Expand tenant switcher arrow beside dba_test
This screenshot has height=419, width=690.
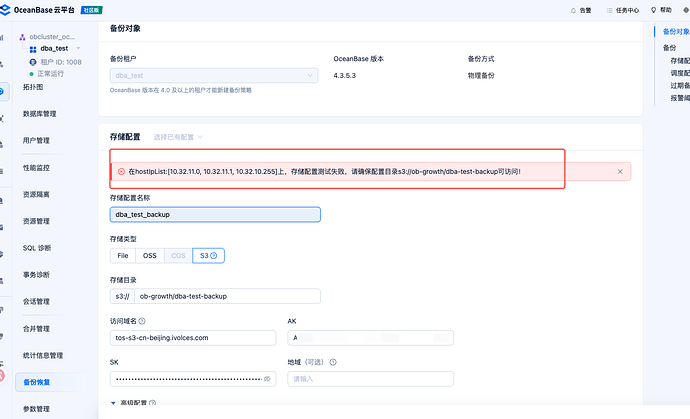(x=78, y=48)
